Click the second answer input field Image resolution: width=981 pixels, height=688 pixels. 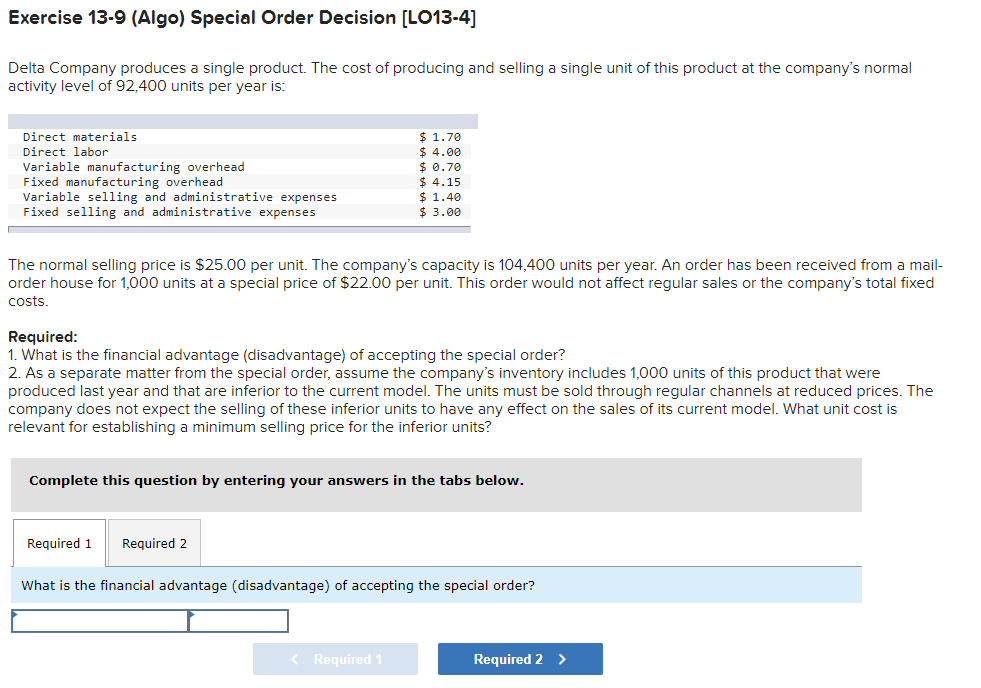pos(238,620)
